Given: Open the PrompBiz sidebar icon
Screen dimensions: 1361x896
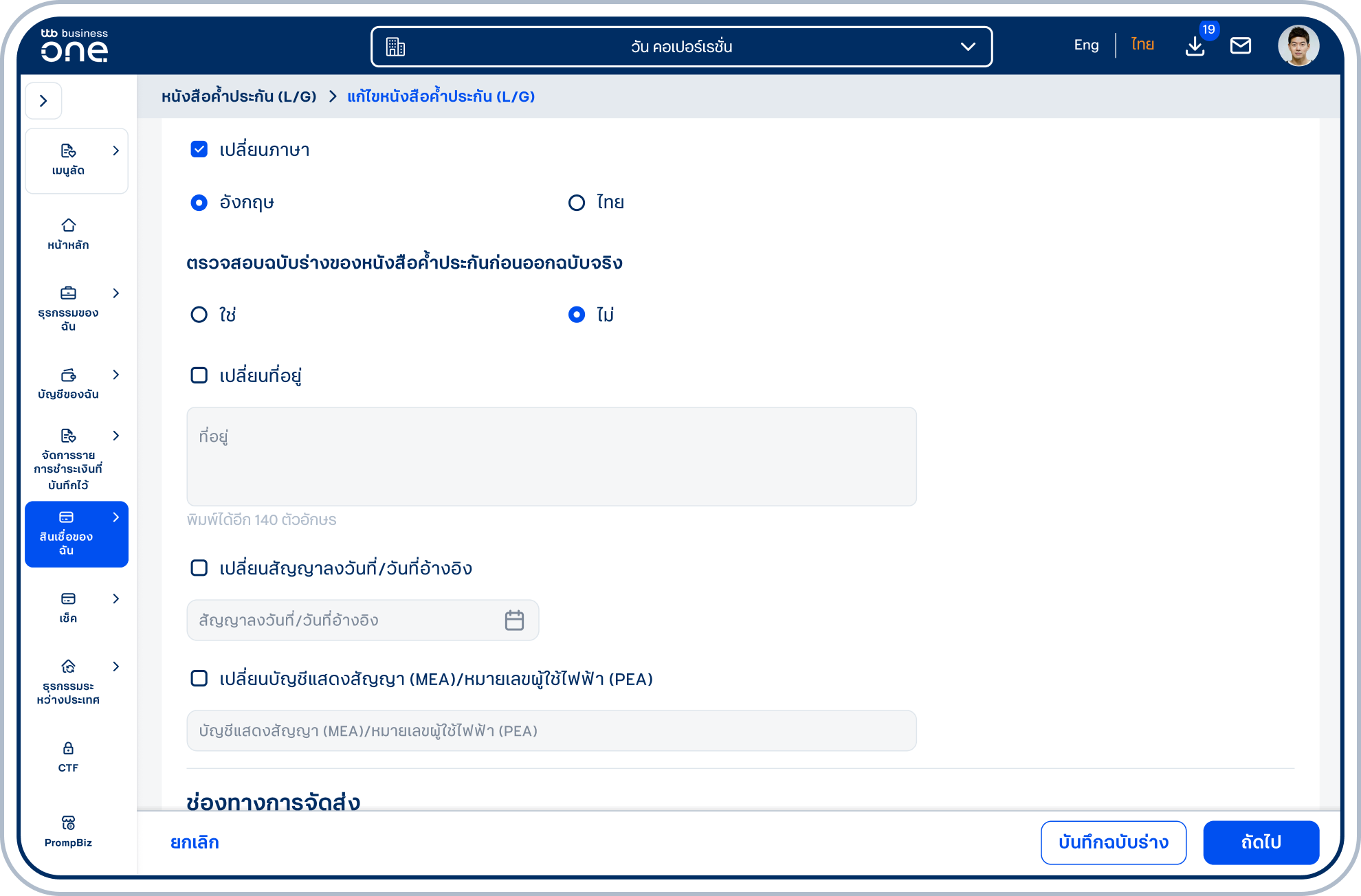Looking at the screenshot, I should click(68, 822).
